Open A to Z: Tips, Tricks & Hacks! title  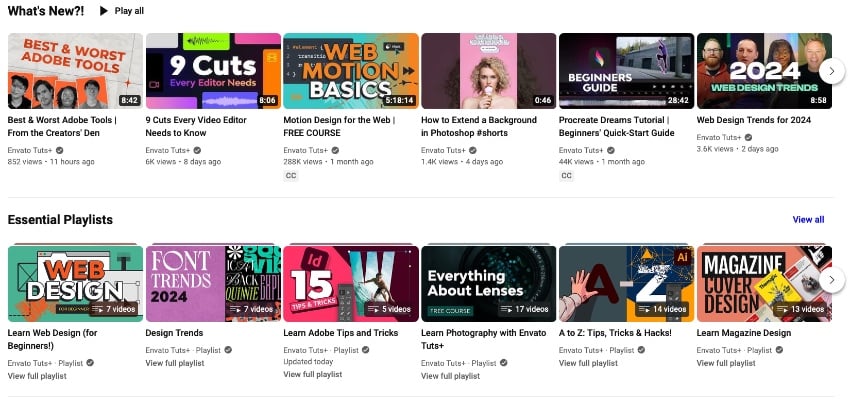tap(615, 333)
